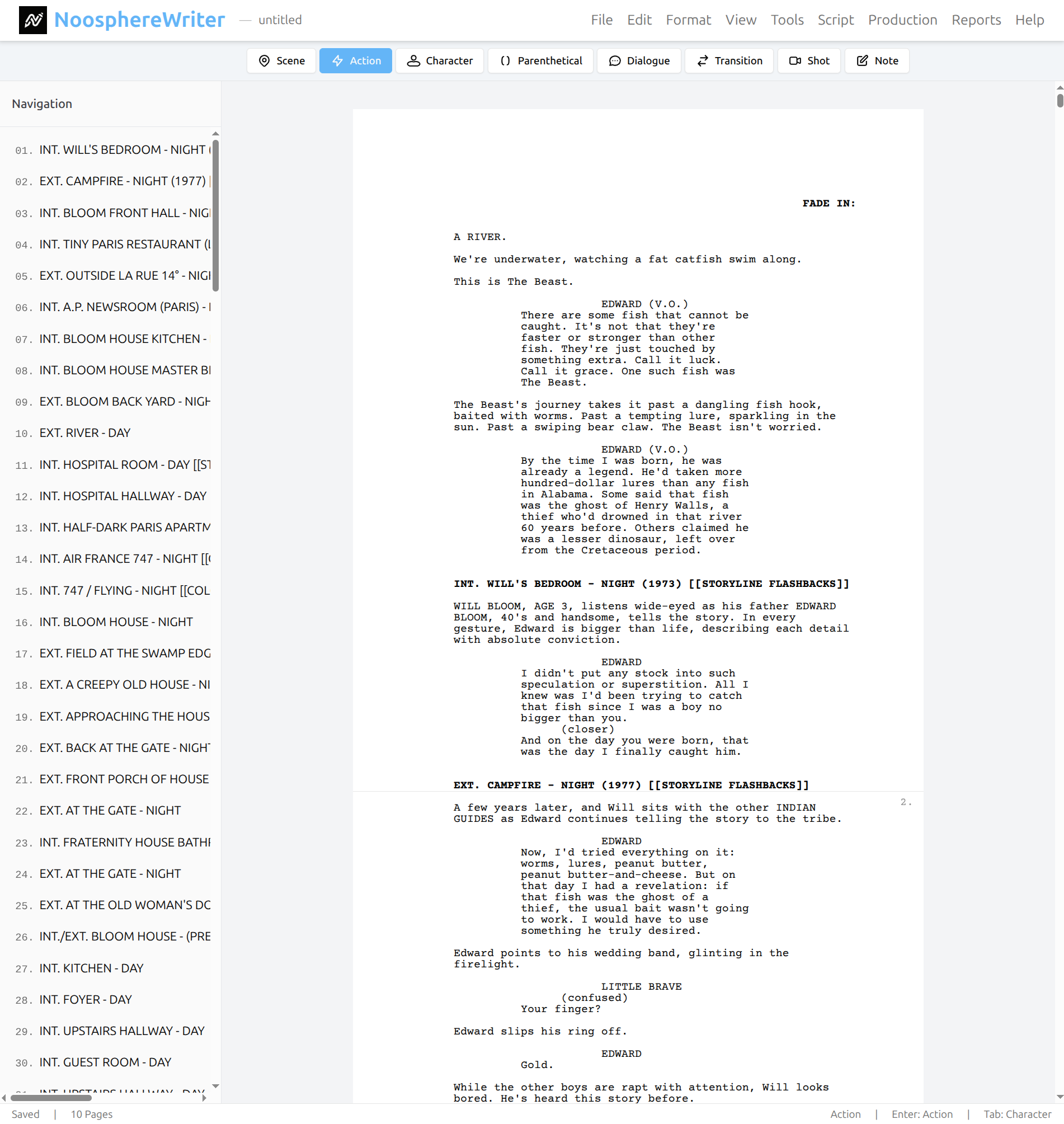Insert a Parenthetical element
1064x1124 pixels.
pos(540,60)
